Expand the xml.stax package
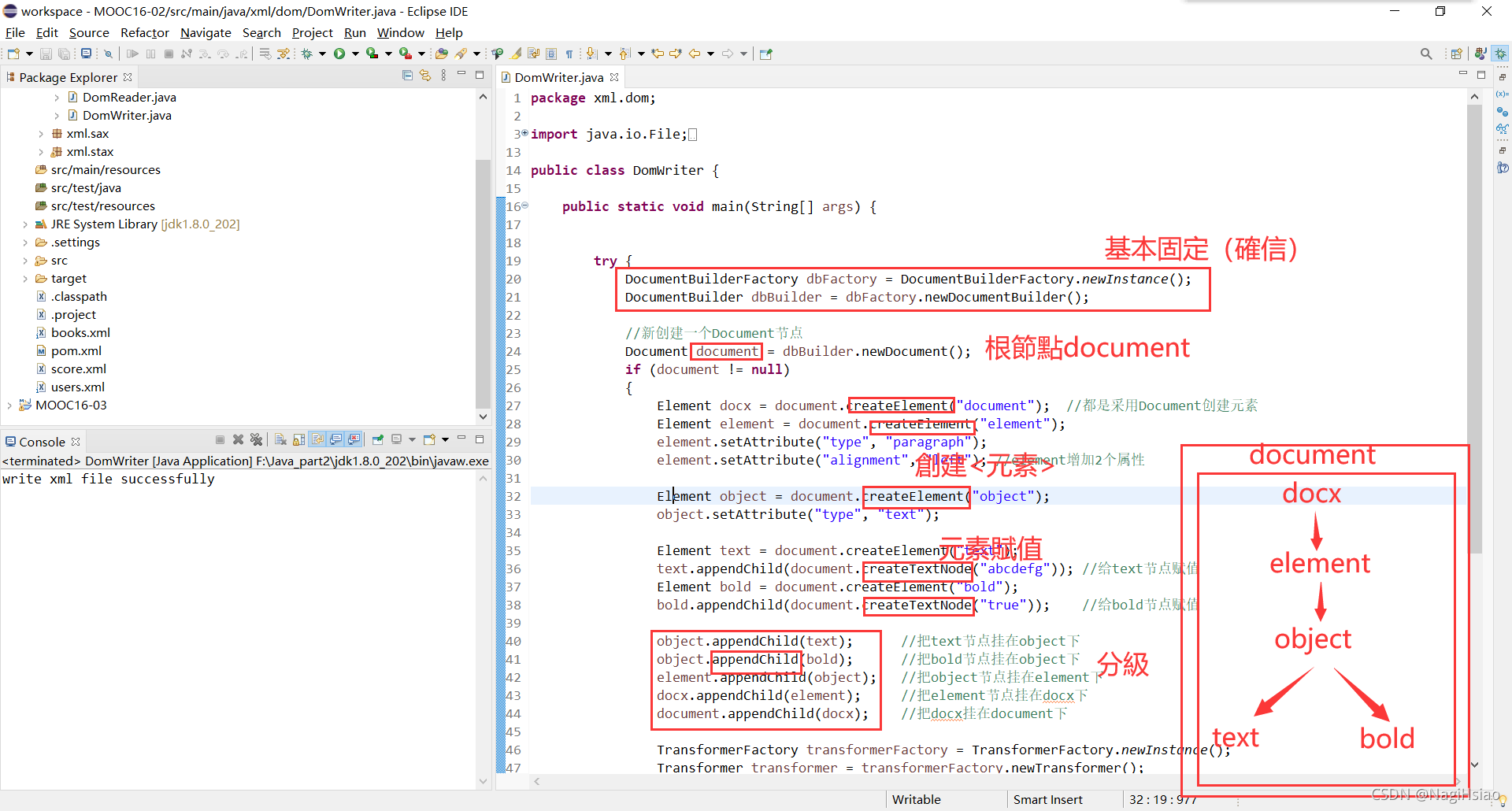 tap(41, 152)
